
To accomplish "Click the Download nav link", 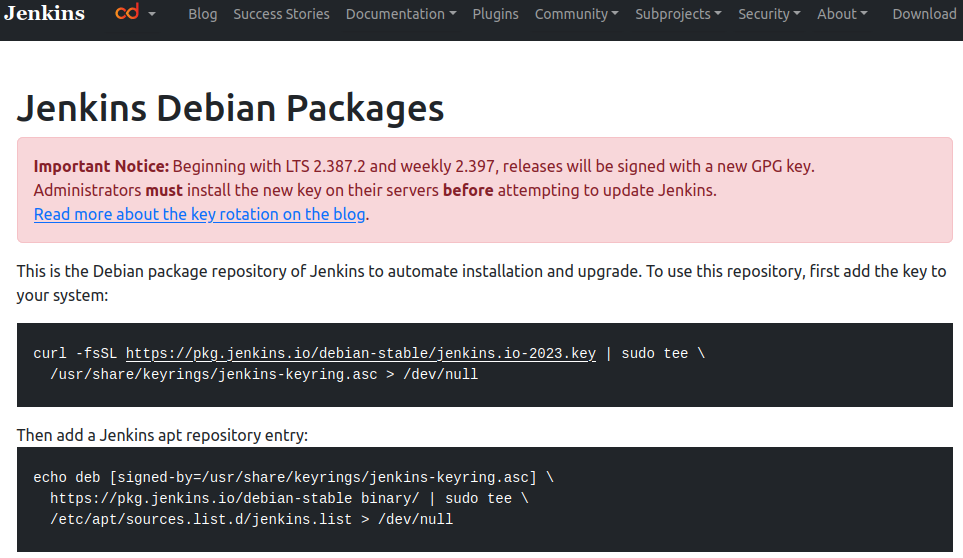I will point(924,14).
